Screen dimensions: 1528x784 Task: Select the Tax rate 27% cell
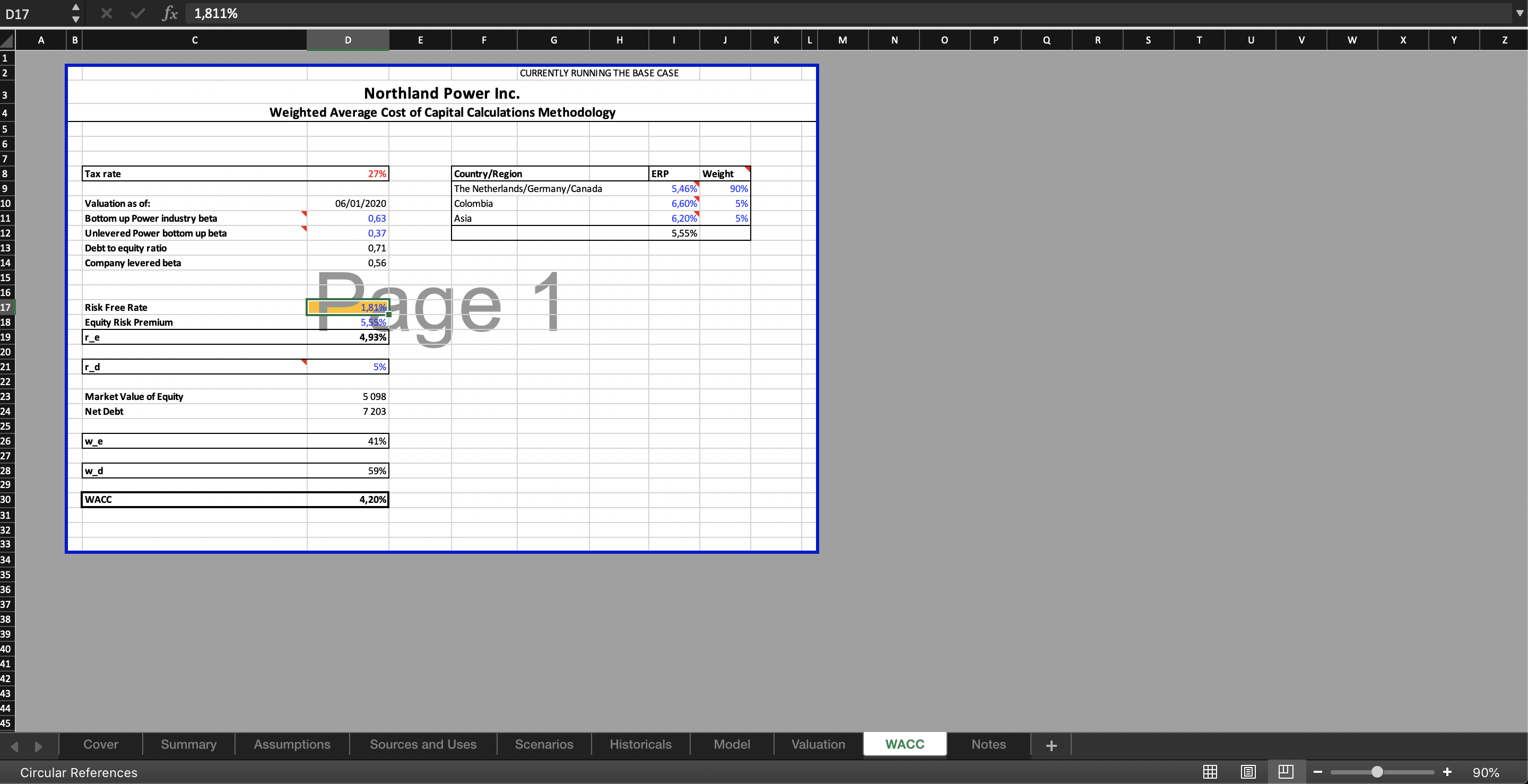pos(348,174)
